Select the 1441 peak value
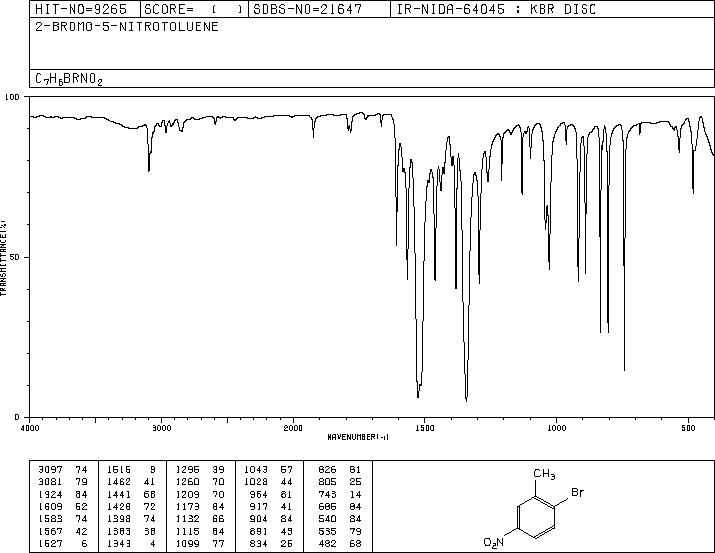 (119, 494)
